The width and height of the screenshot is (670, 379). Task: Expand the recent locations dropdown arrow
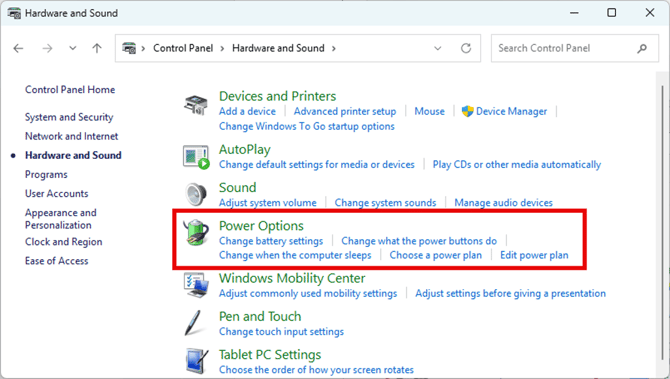click(73, 48)
